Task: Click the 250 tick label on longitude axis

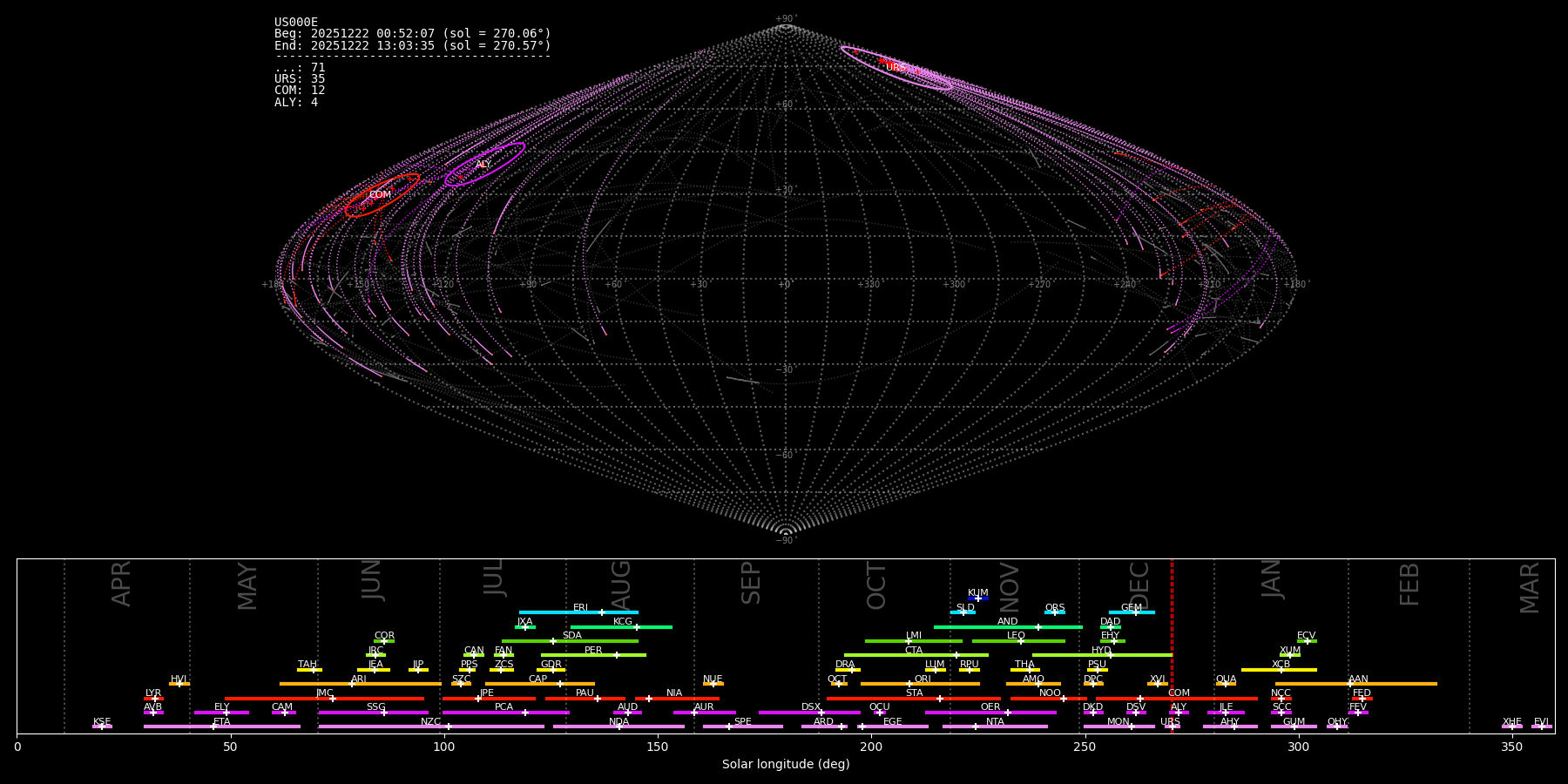Action: pos(1085,747)
